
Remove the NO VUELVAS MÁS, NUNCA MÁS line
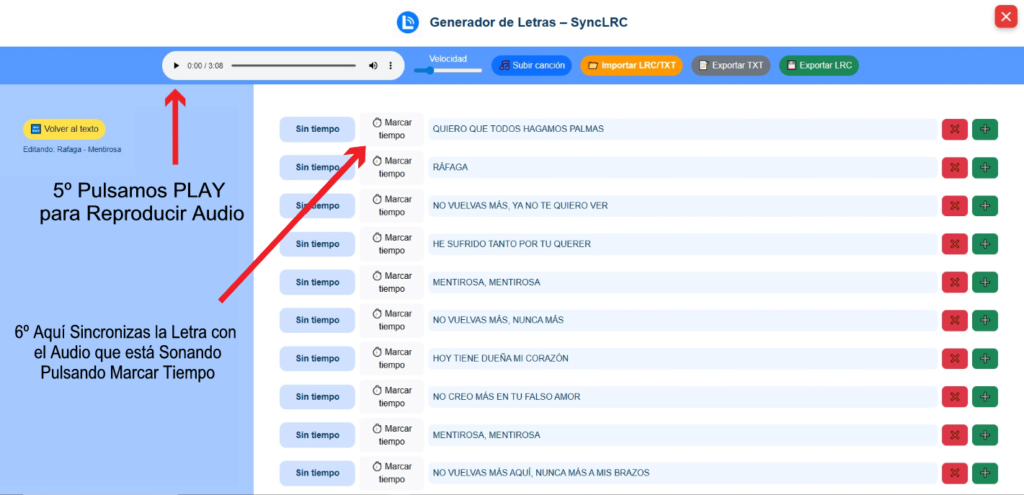coord(954,320)
